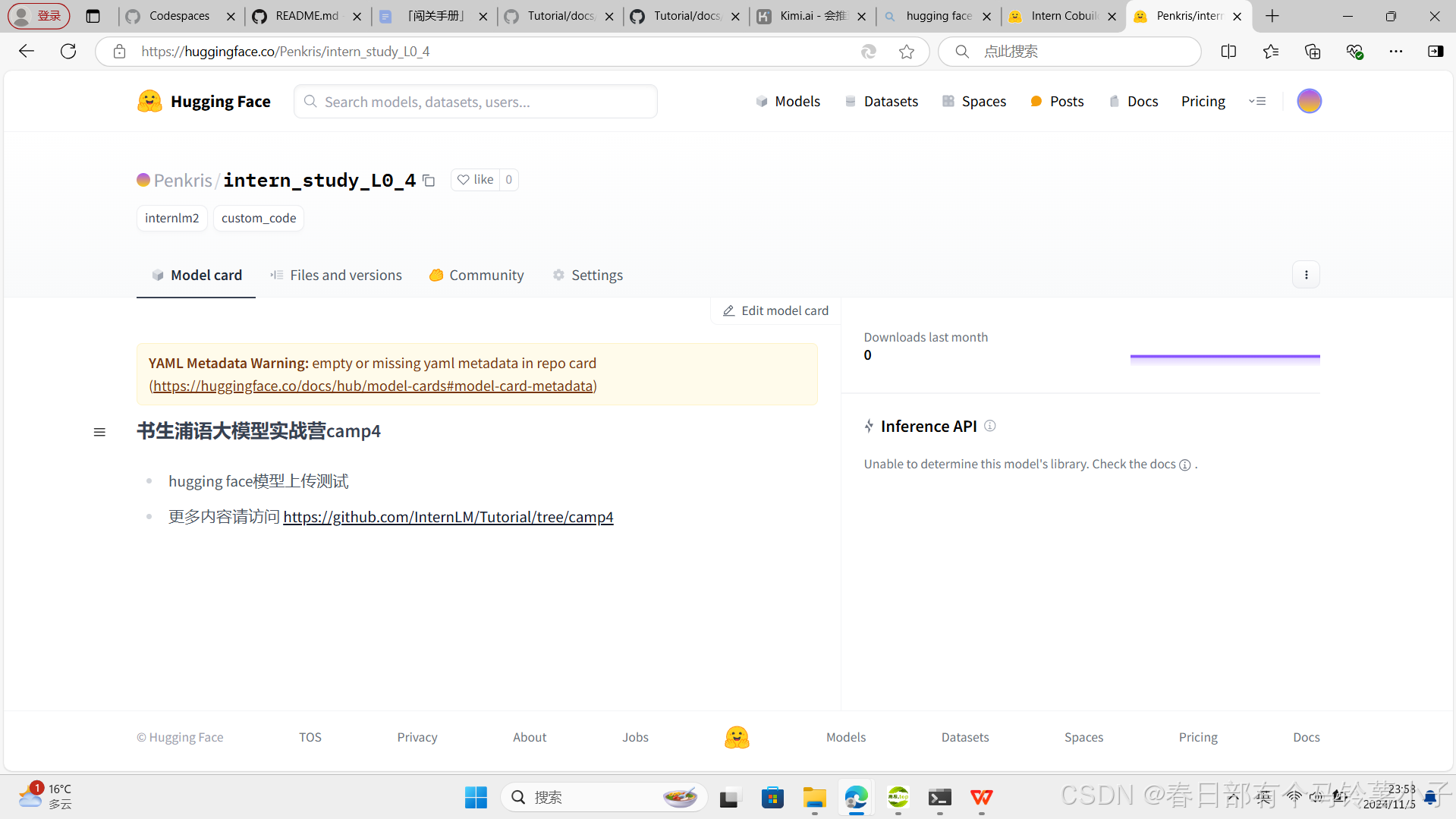The height and width of the screenshot is (819, 1456).
Task: Click Docs in top navigation
Action: point(1134,102)
